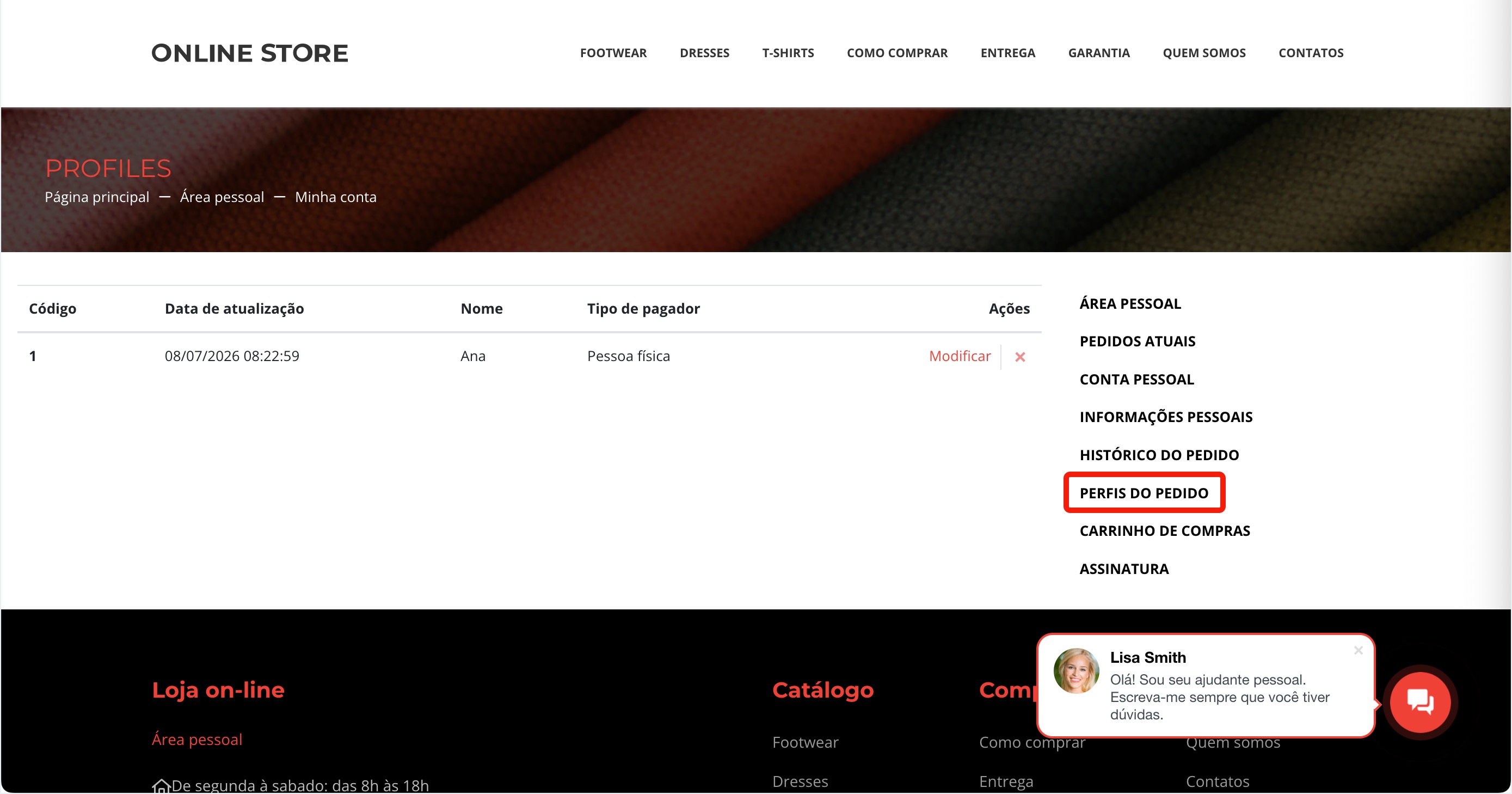Open the FOOTWEAR menu item

tap(613, 53)
